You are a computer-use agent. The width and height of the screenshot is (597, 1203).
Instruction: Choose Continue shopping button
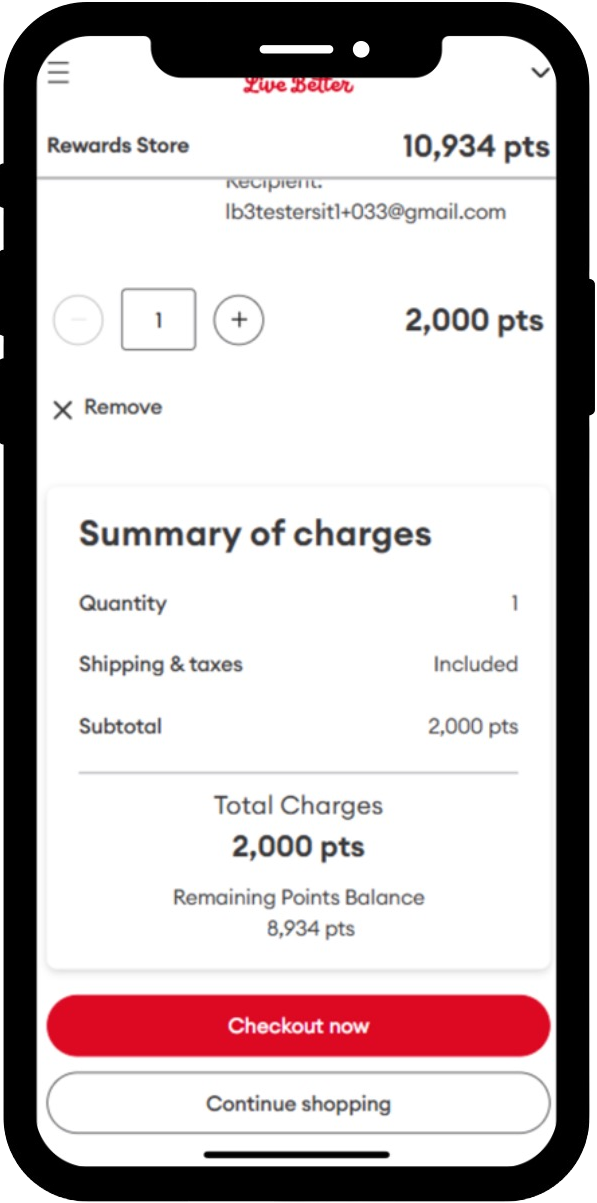[x=298, y=1105]
